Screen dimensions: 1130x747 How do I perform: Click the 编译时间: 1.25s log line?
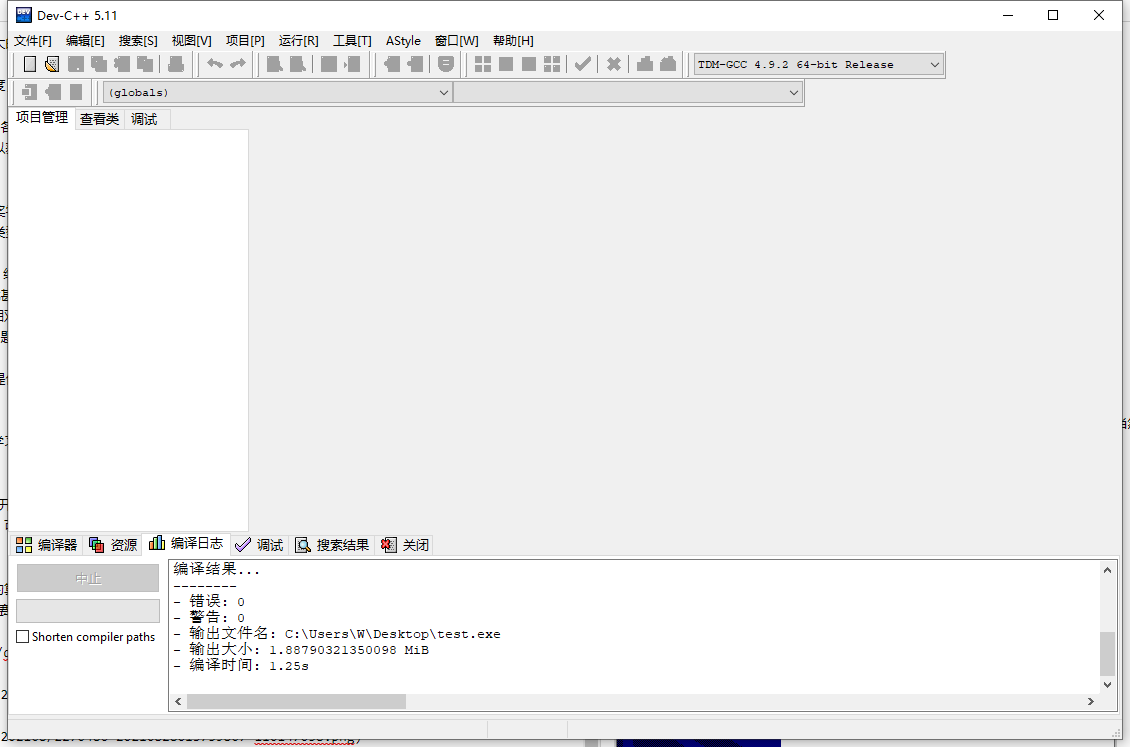tap(241, 666)
